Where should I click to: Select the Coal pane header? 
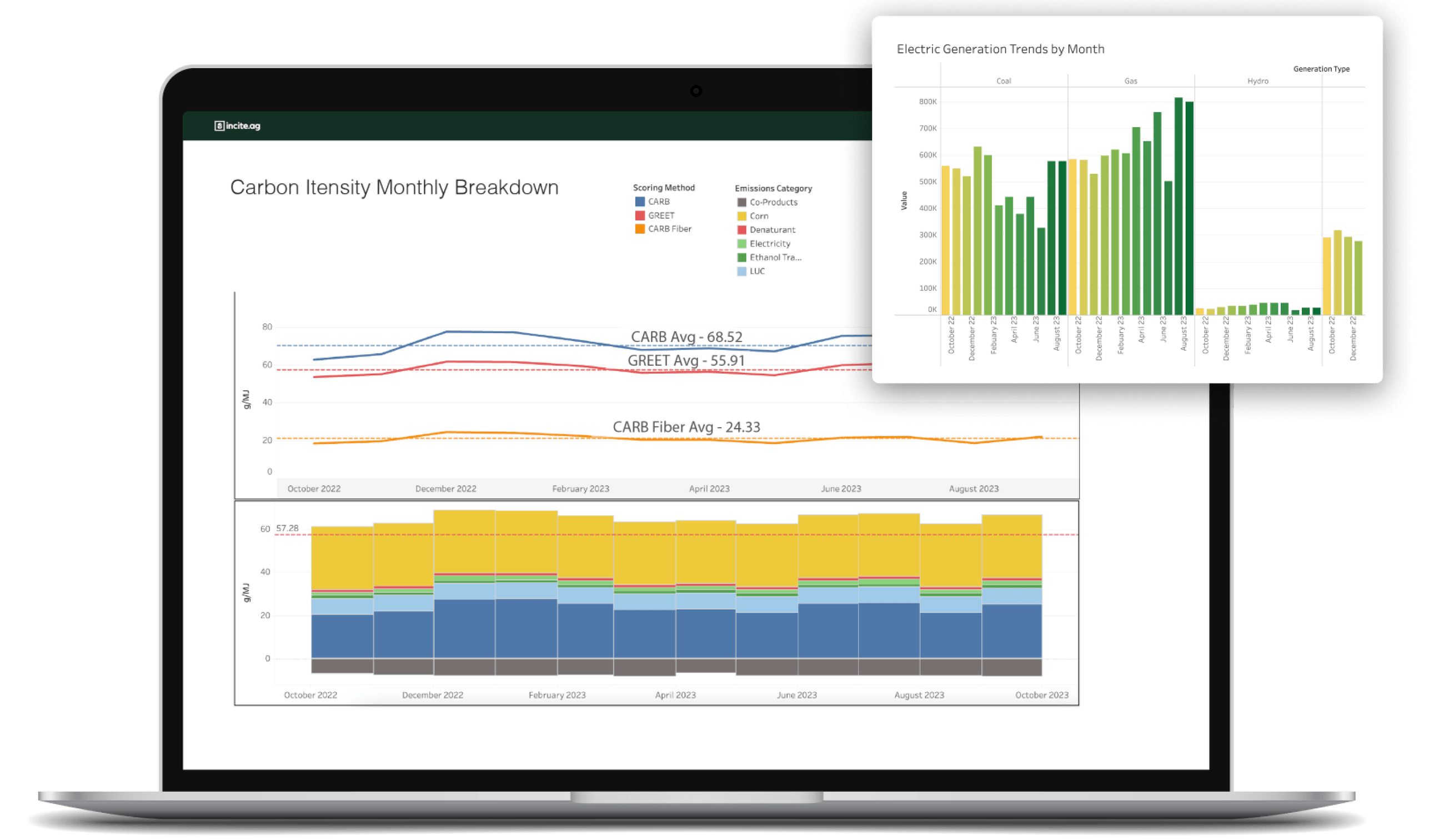(1006, 81)
